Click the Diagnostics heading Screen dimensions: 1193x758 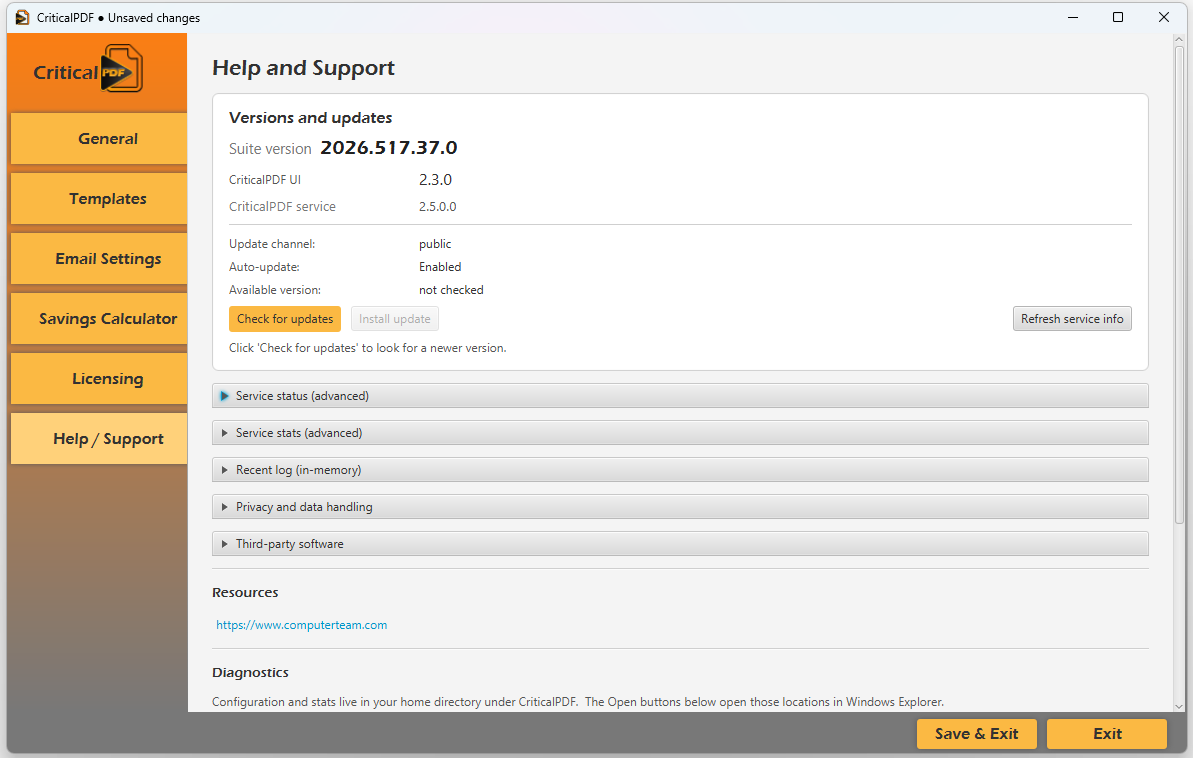coord(250,673)
